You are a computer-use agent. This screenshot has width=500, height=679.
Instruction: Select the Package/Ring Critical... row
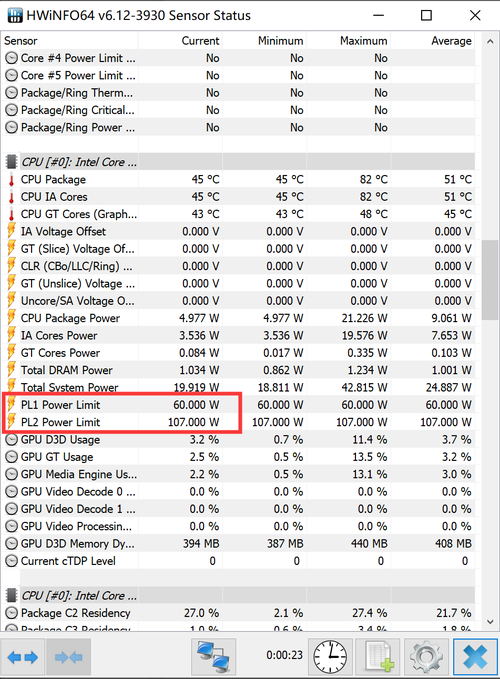point(238,110)
